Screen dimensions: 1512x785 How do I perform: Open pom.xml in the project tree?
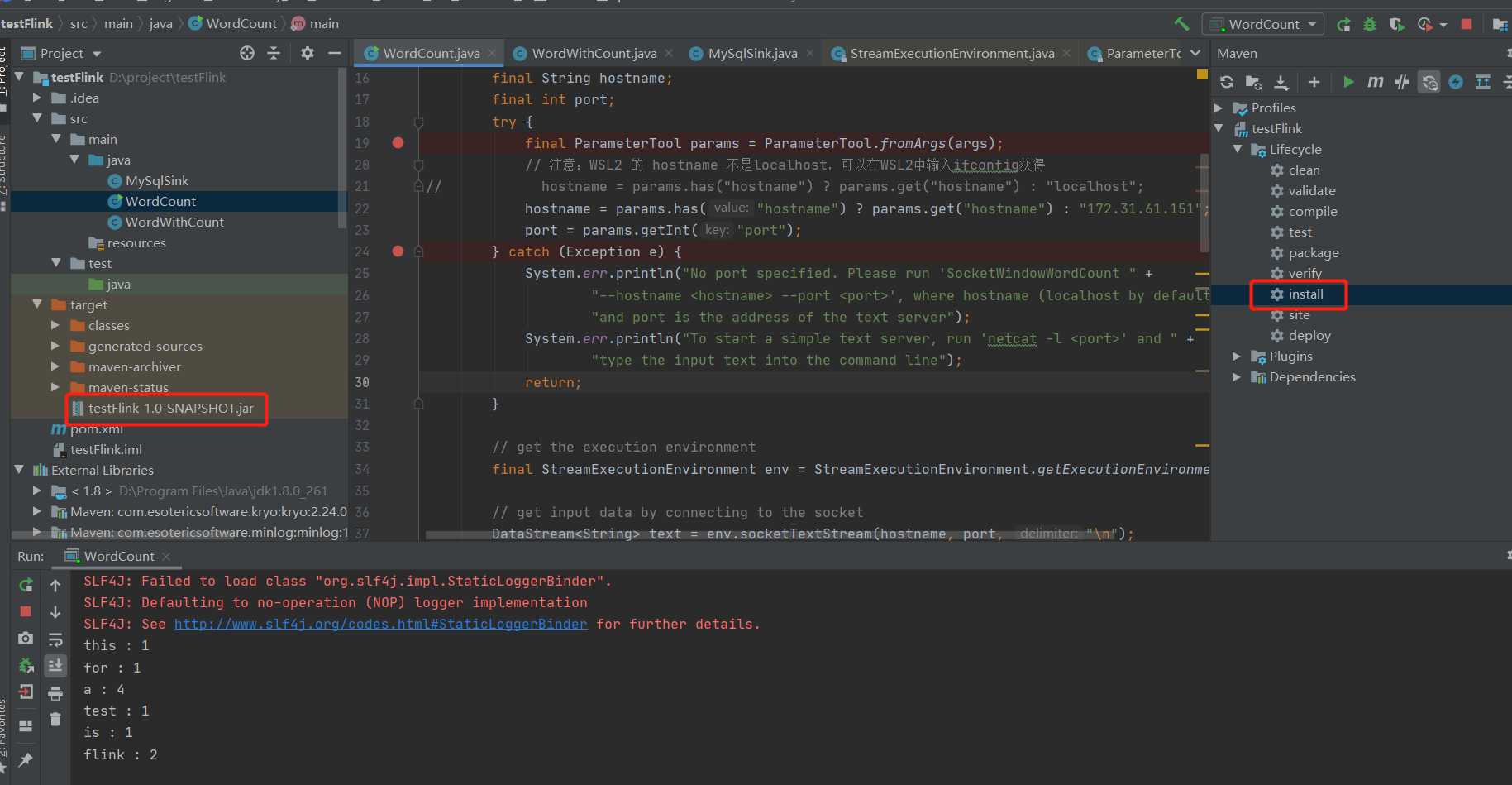96,428
